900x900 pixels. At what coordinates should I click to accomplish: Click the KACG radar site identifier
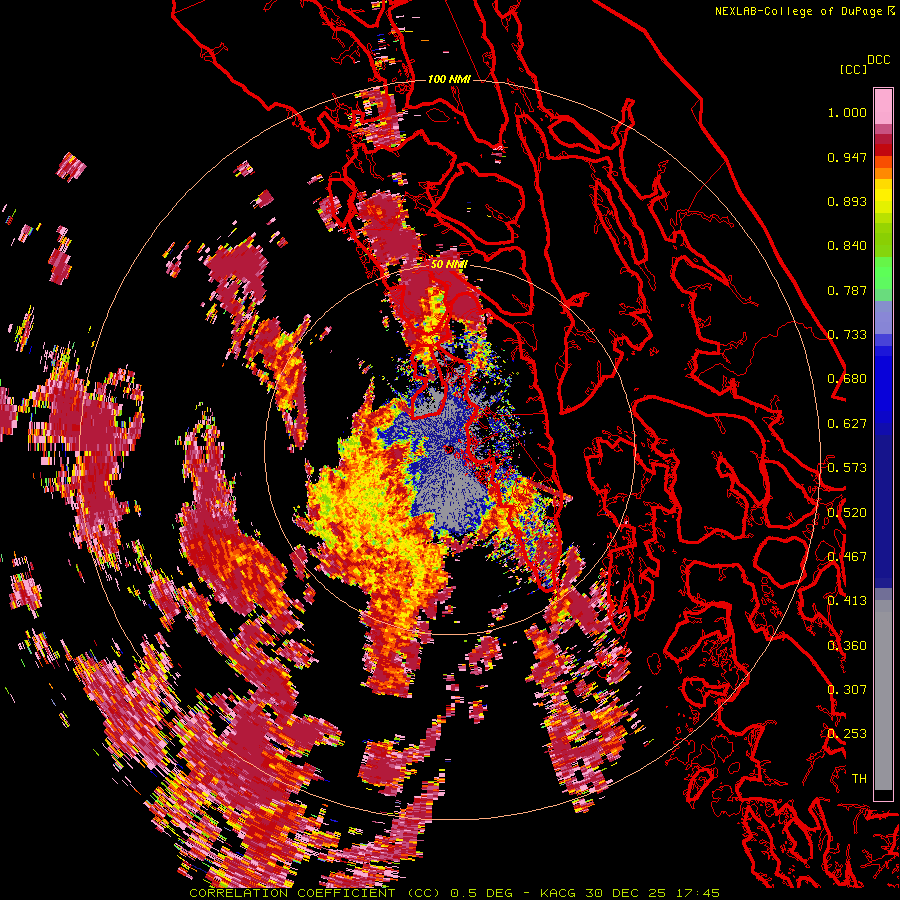click(558, 893)
